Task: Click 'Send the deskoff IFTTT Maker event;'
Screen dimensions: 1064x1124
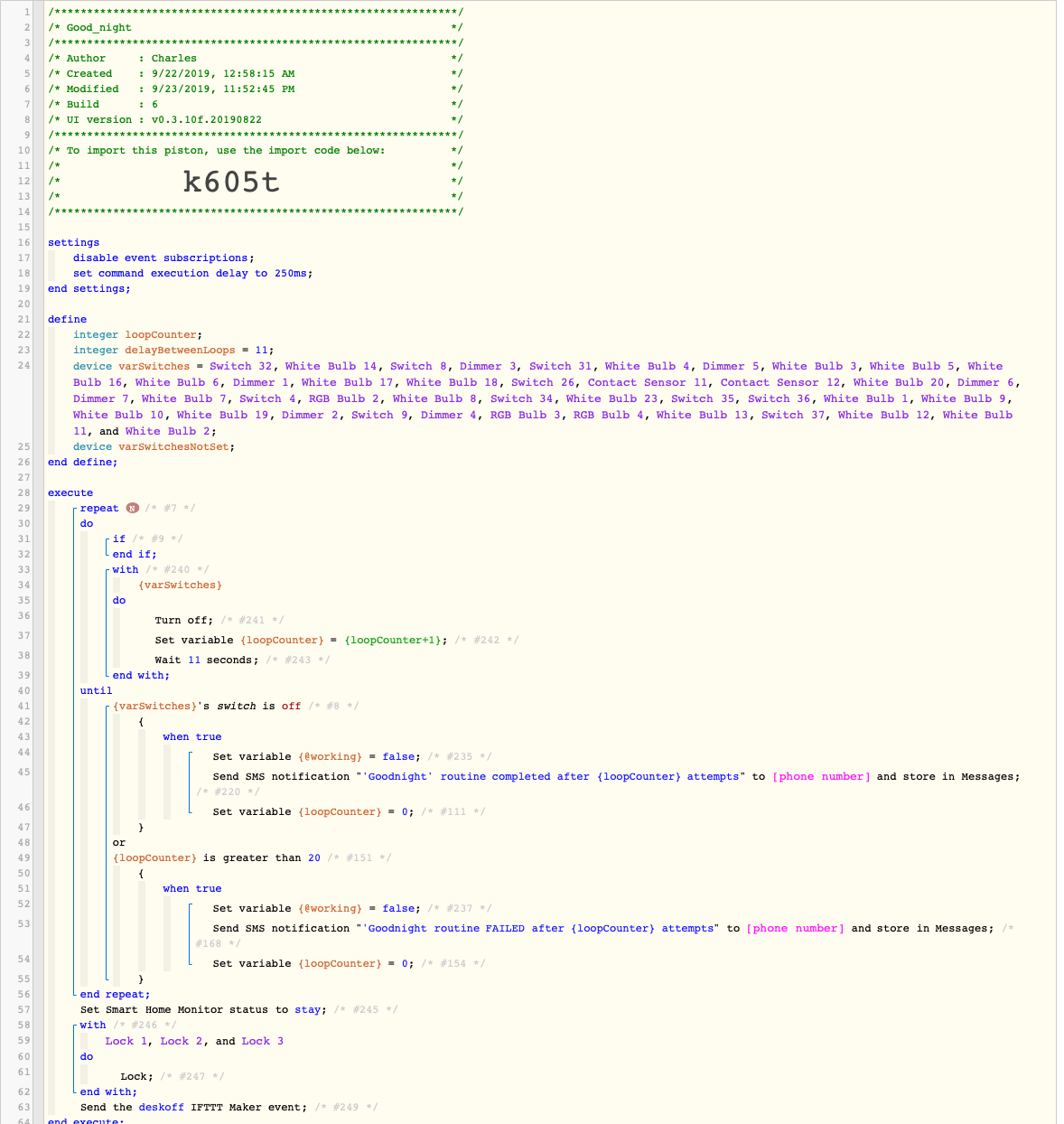Action: (x=194, y=1107)
